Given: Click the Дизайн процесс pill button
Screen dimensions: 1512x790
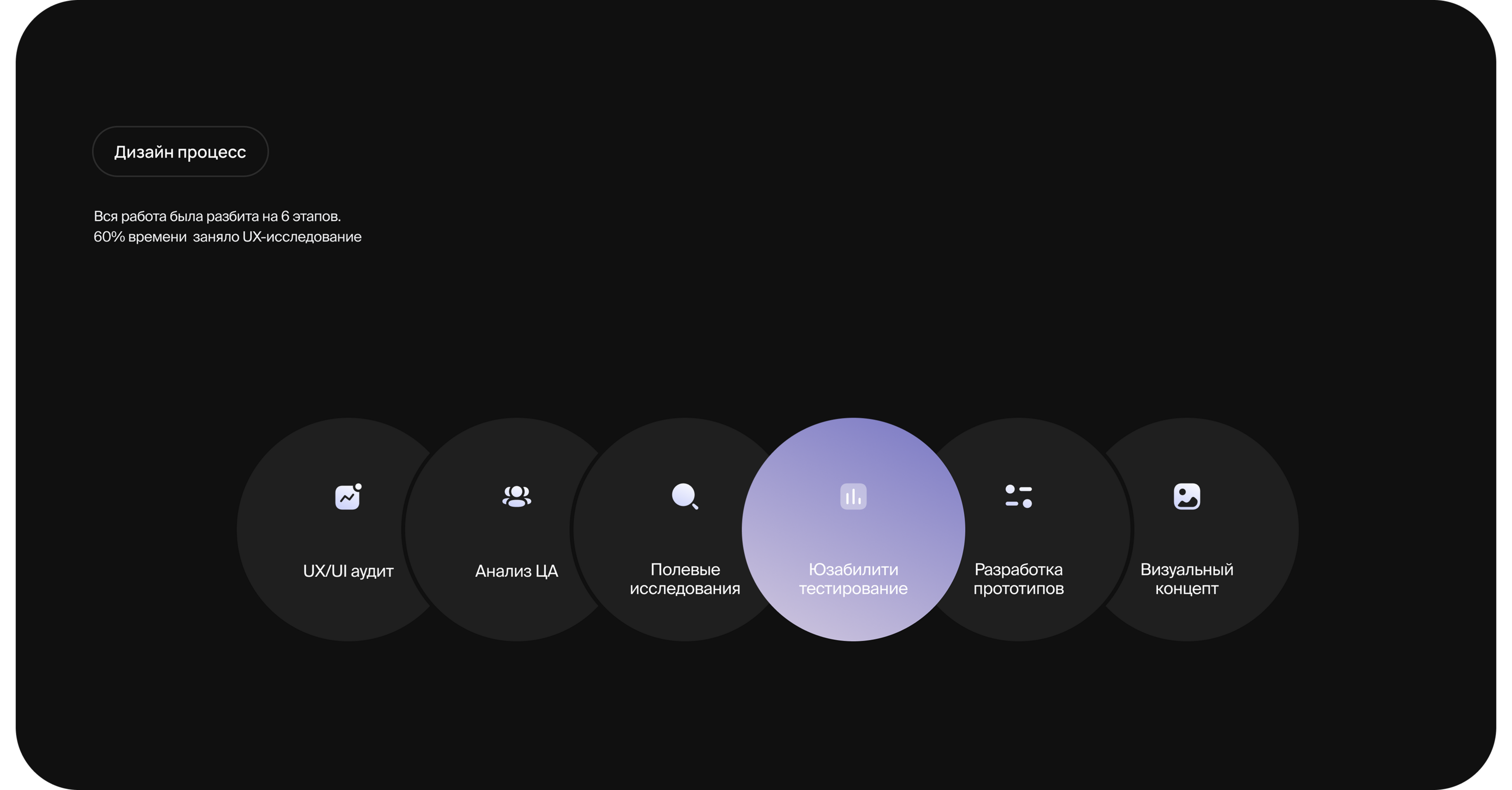Looking at the screenshot, I should [x=180, y=151].
